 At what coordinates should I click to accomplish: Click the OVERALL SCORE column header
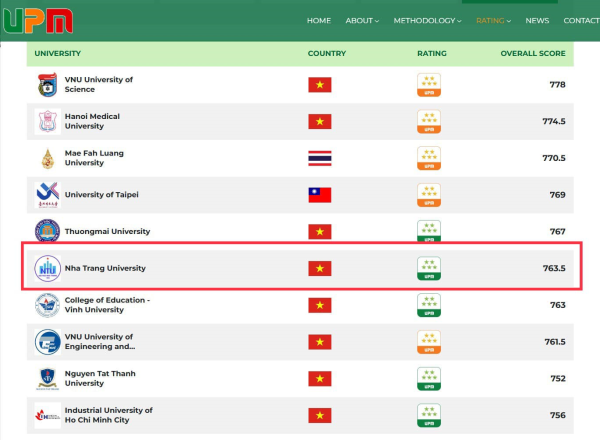(x=532, y=53)
